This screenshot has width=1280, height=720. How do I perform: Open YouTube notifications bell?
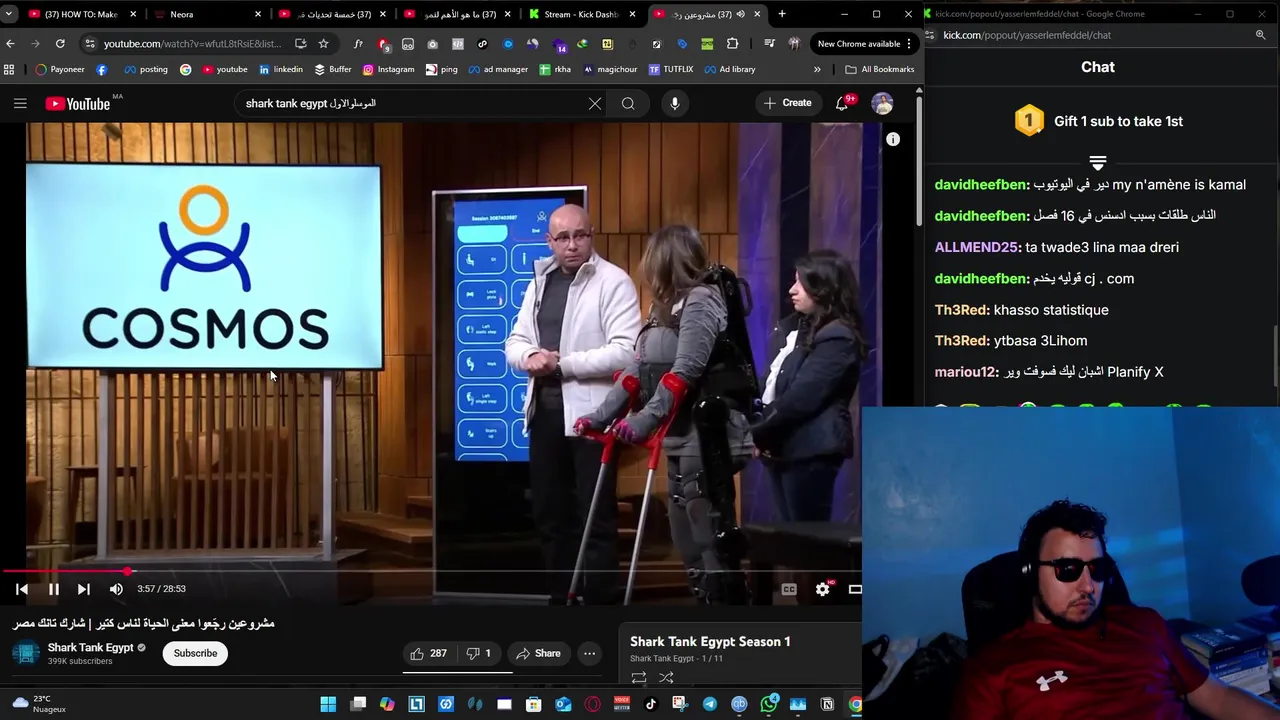(x=842, y=103)
